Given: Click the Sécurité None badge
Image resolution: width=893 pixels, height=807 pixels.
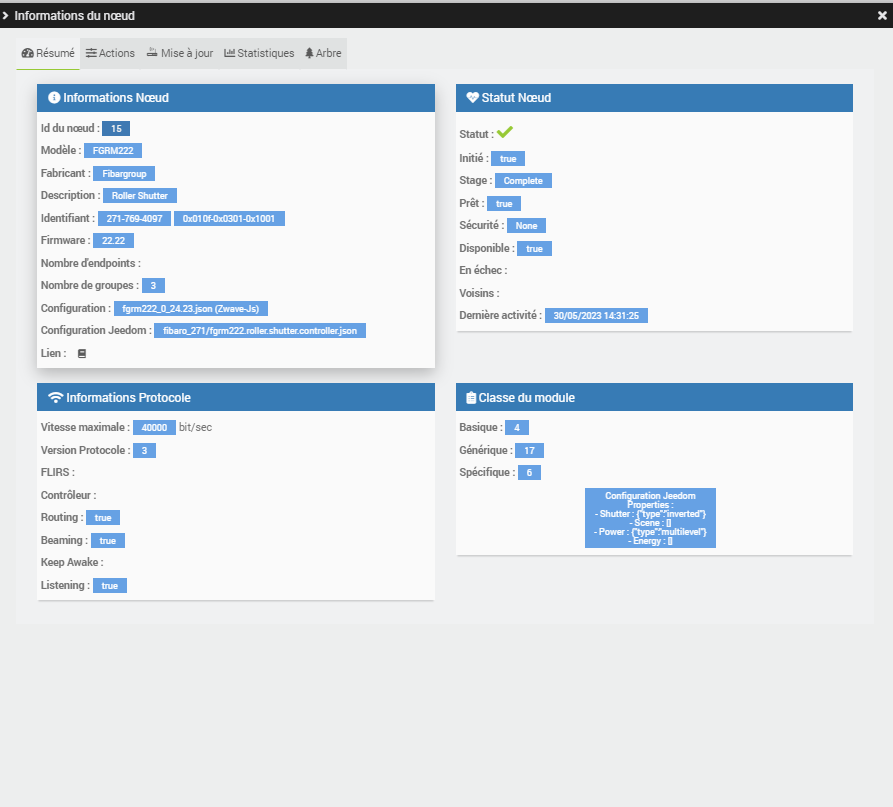Looking at the screenshot, I should coord(526,226).
